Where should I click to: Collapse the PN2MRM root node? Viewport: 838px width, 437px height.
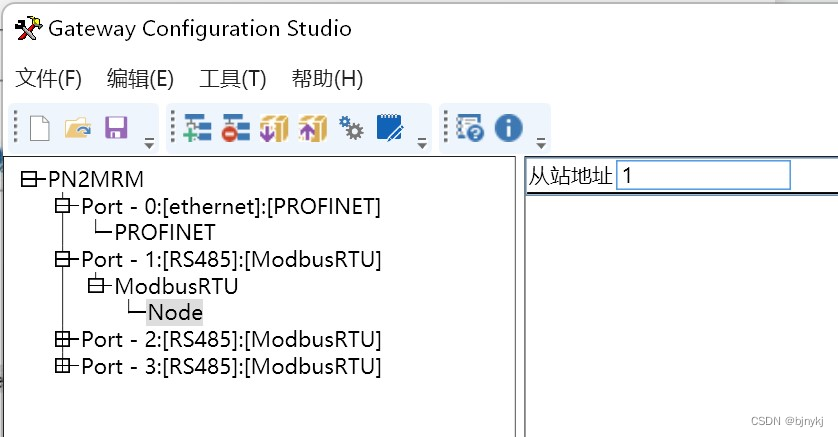click(x=29, y=179)
